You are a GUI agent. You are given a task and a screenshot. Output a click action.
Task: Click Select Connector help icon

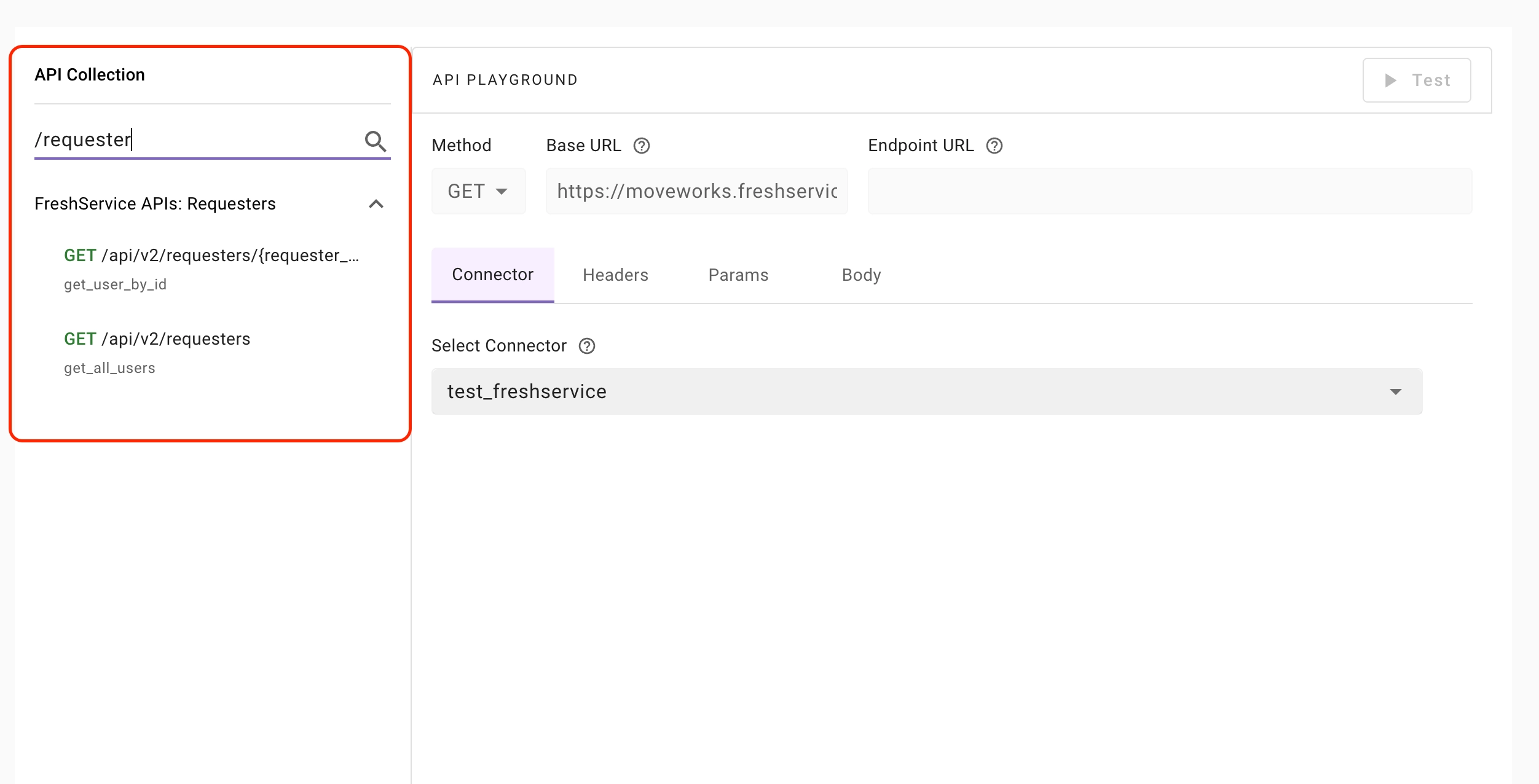[x=587, y=346]
